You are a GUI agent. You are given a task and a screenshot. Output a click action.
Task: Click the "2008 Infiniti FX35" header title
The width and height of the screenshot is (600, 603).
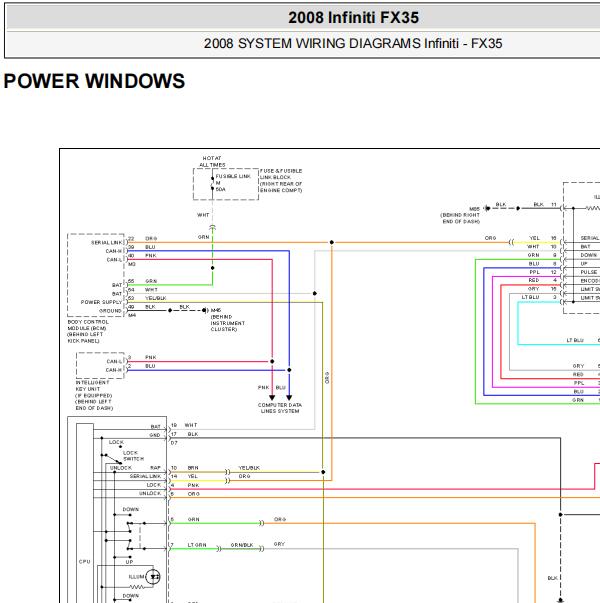353,18
